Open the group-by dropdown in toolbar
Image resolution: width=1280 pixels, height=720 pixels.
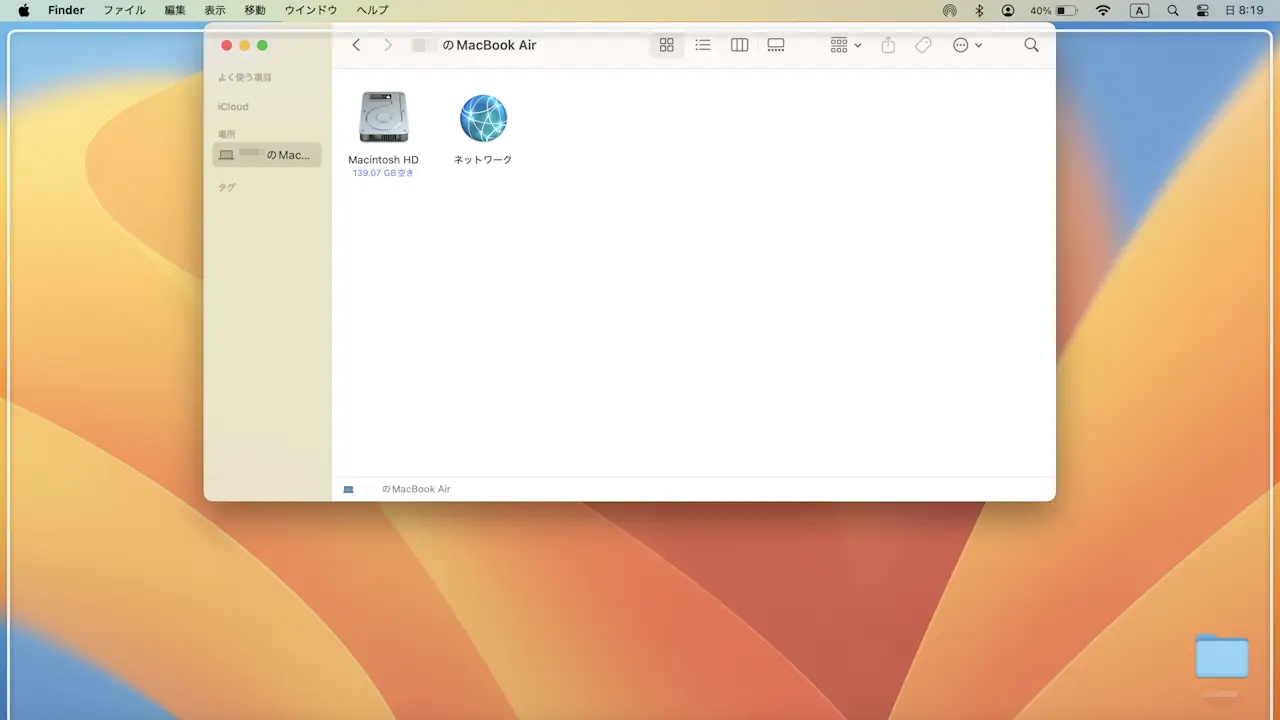(845, 45)
